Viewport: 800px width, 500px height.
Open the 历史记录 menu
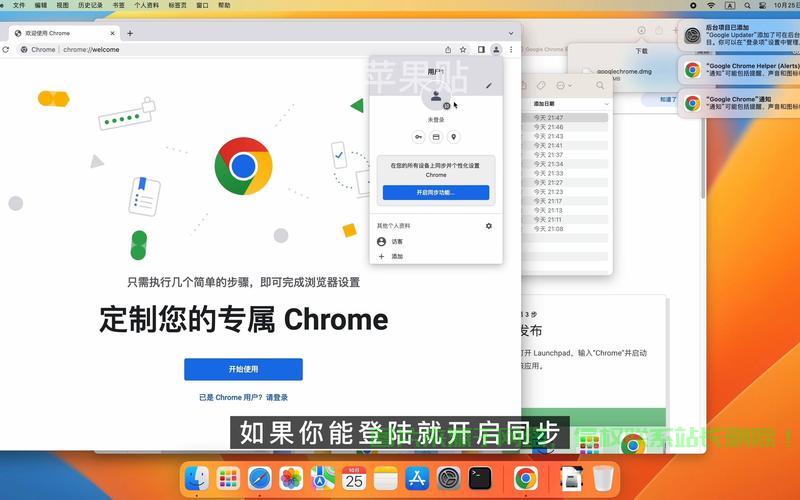[x=90, y=5]
